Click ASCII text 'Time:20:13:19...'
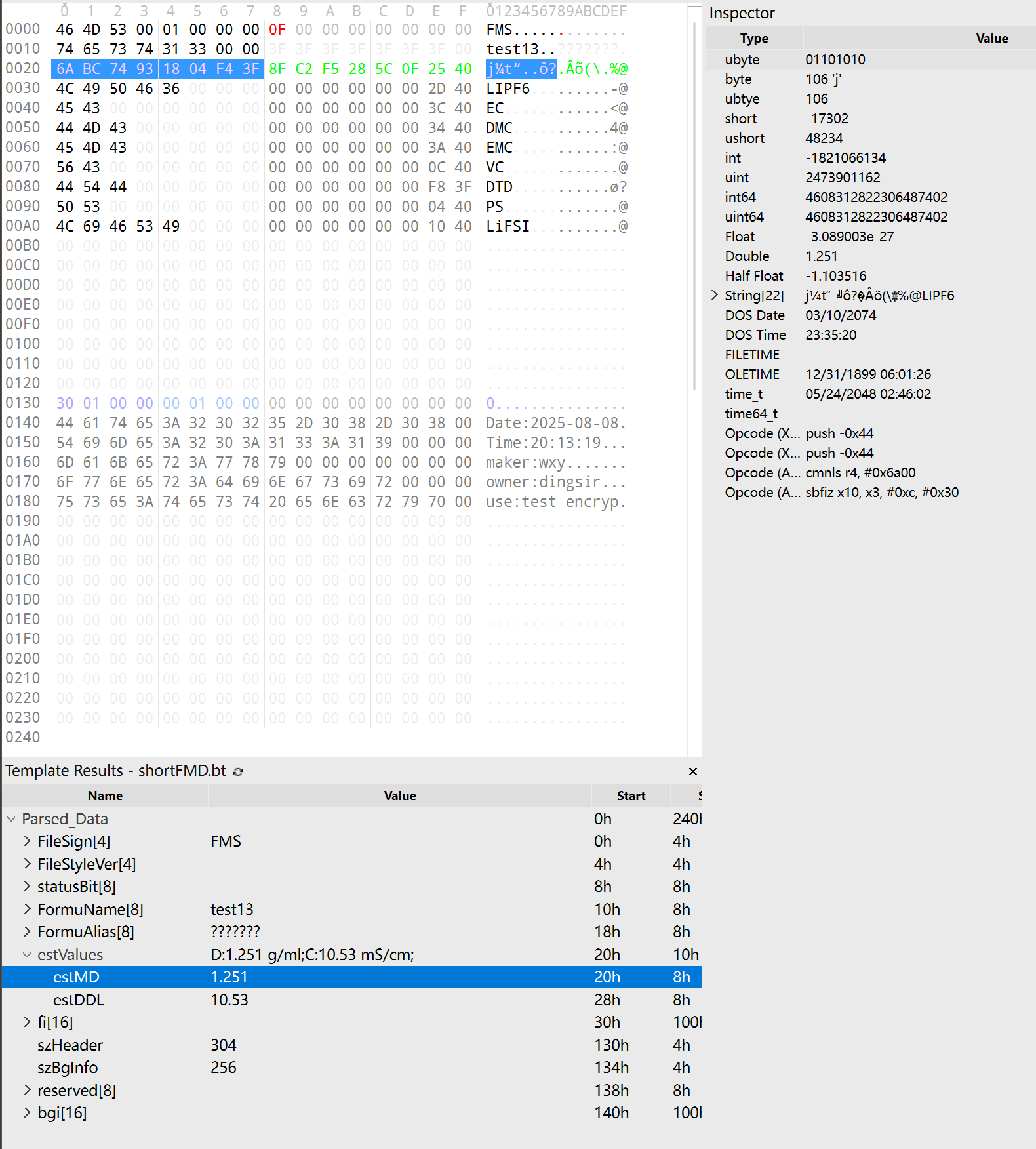1036x1149 pixels. (556, 443)
